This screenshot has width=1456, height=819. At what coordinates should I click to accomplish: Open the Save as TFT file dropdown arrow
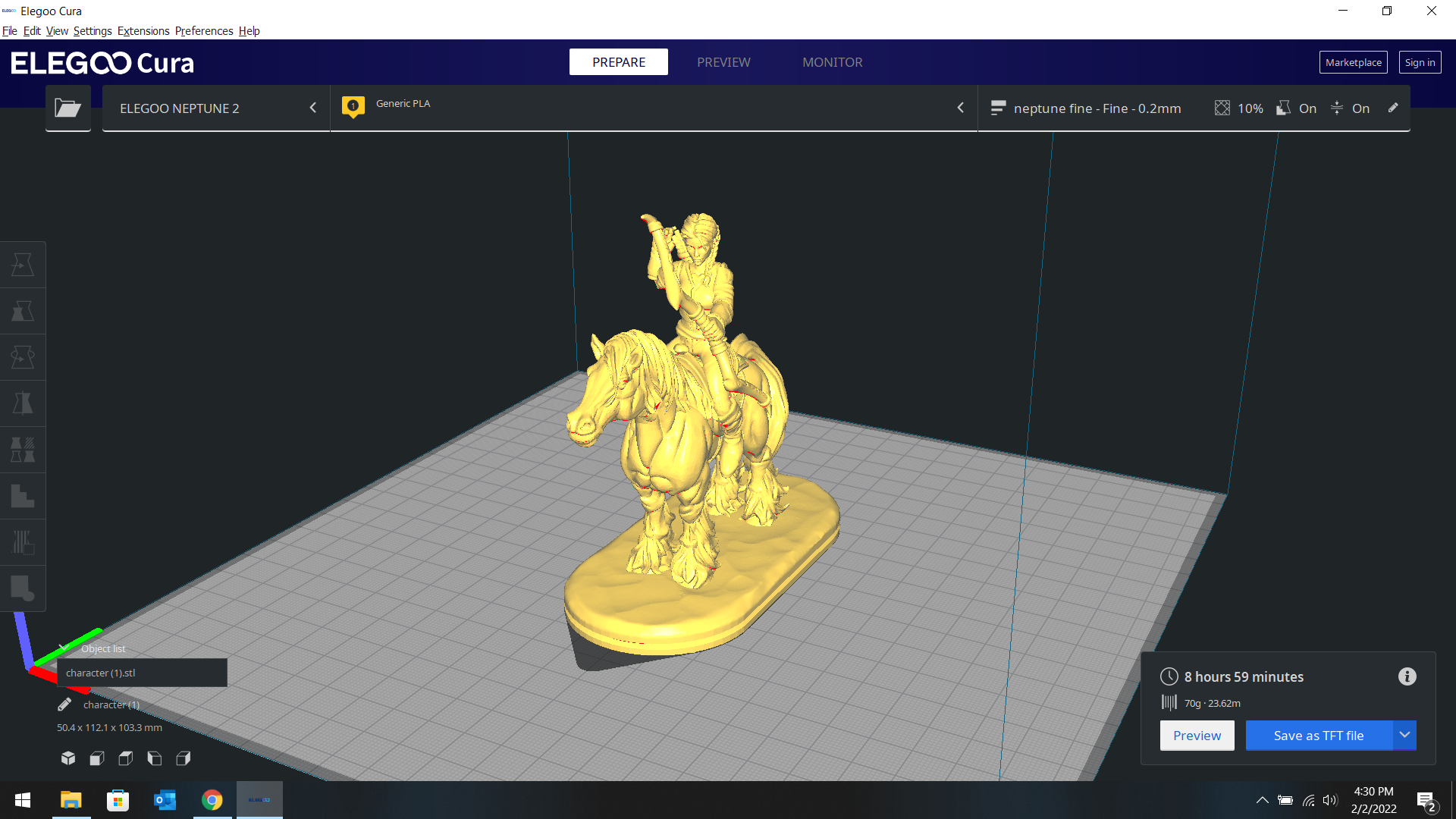click(1404, 735)
